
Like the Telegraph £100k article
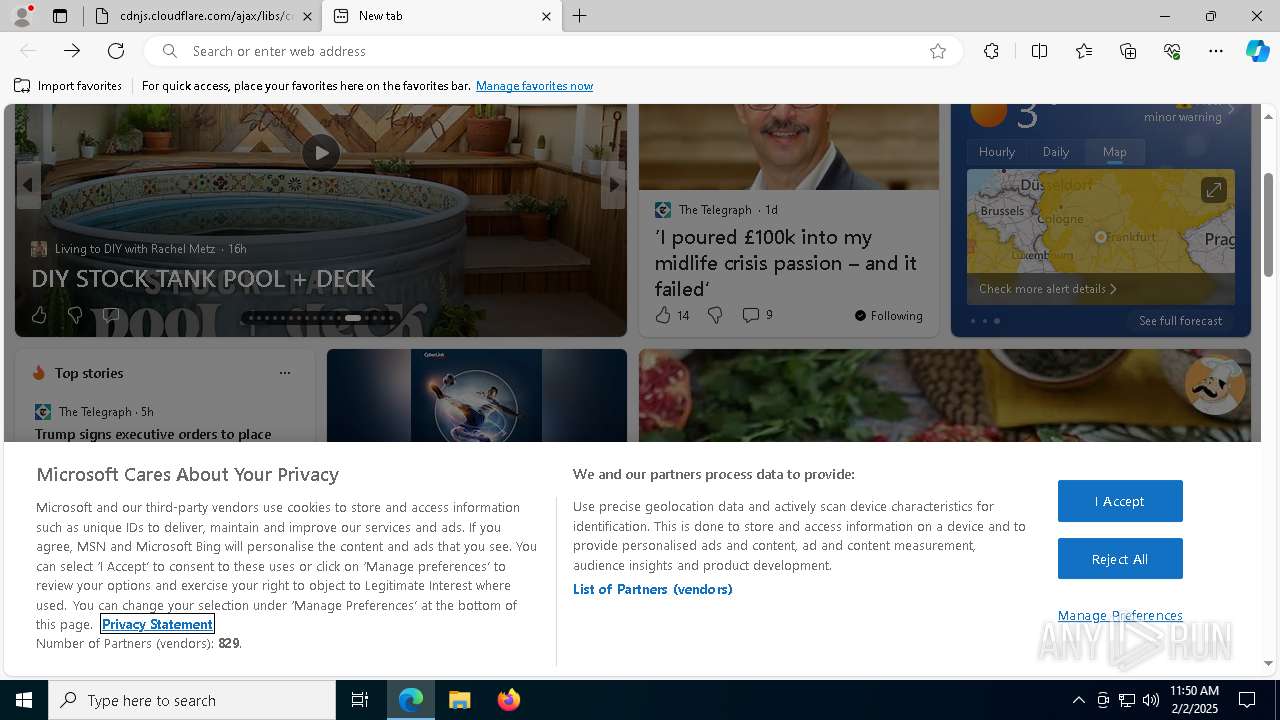point(672,315)
